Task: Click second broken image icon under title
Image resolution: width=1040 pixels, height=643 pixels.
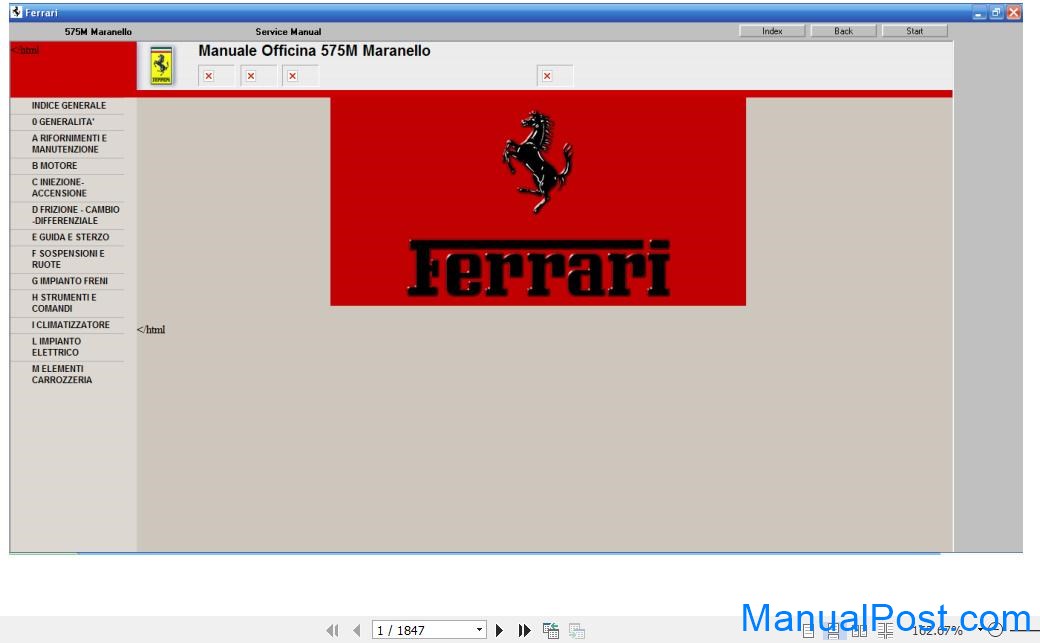Action: point(251,76)
